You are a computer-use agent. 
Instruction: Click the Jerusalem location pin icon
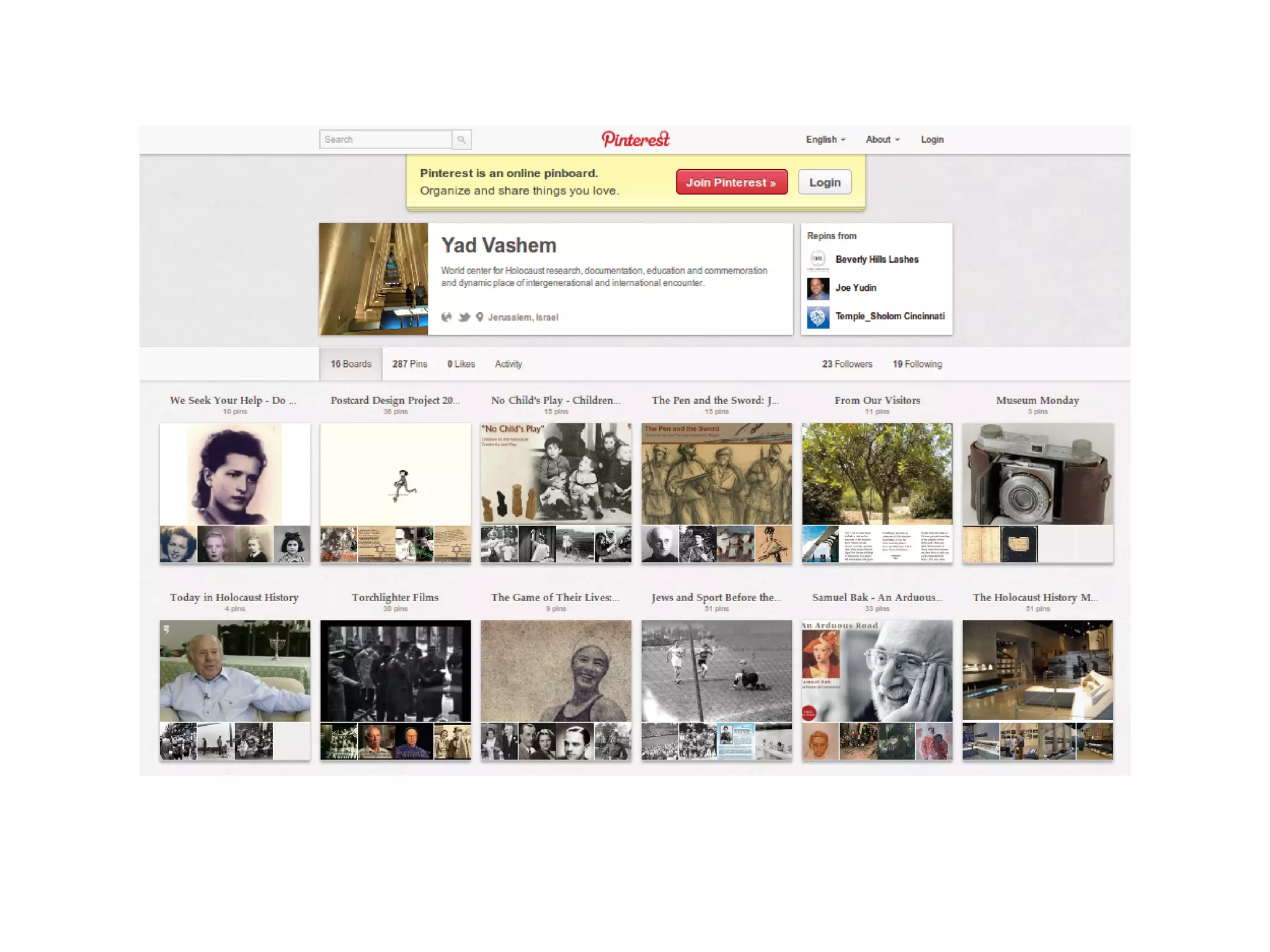click(x=479, y=317)
